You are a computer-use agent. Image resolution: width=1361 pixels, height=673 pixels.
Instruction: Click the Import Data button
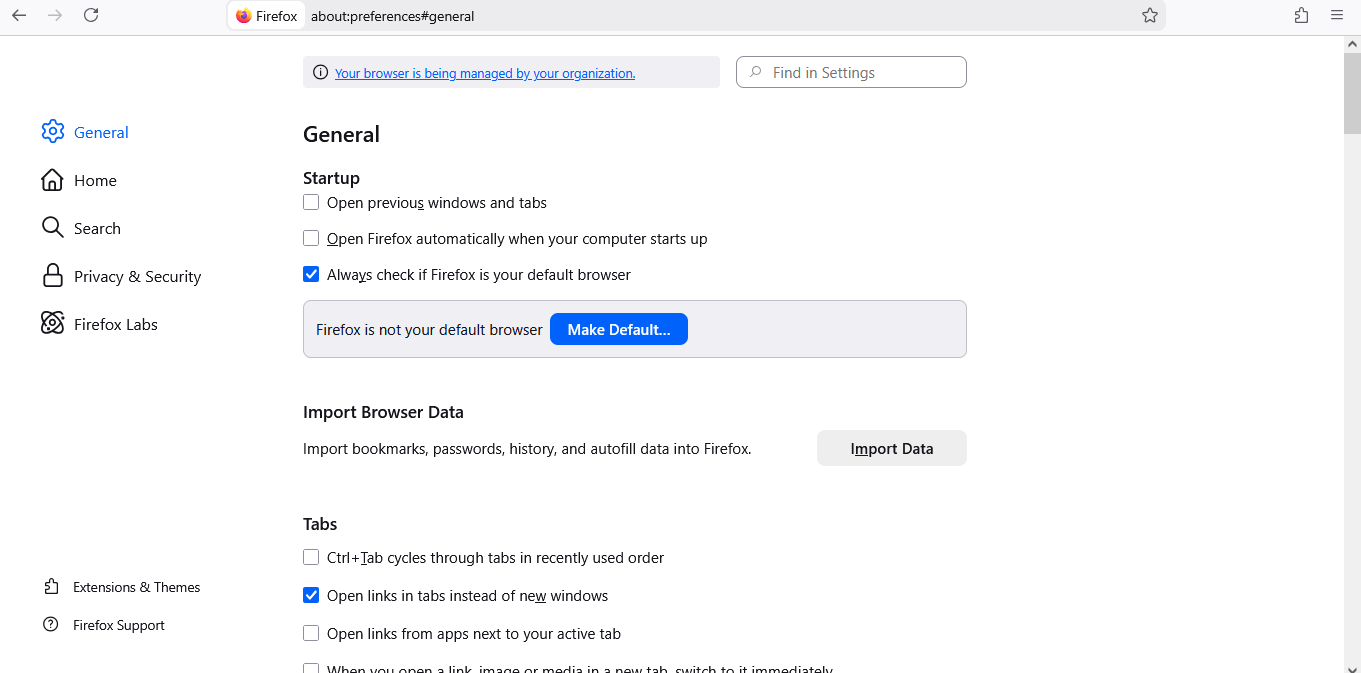[891, 448]
